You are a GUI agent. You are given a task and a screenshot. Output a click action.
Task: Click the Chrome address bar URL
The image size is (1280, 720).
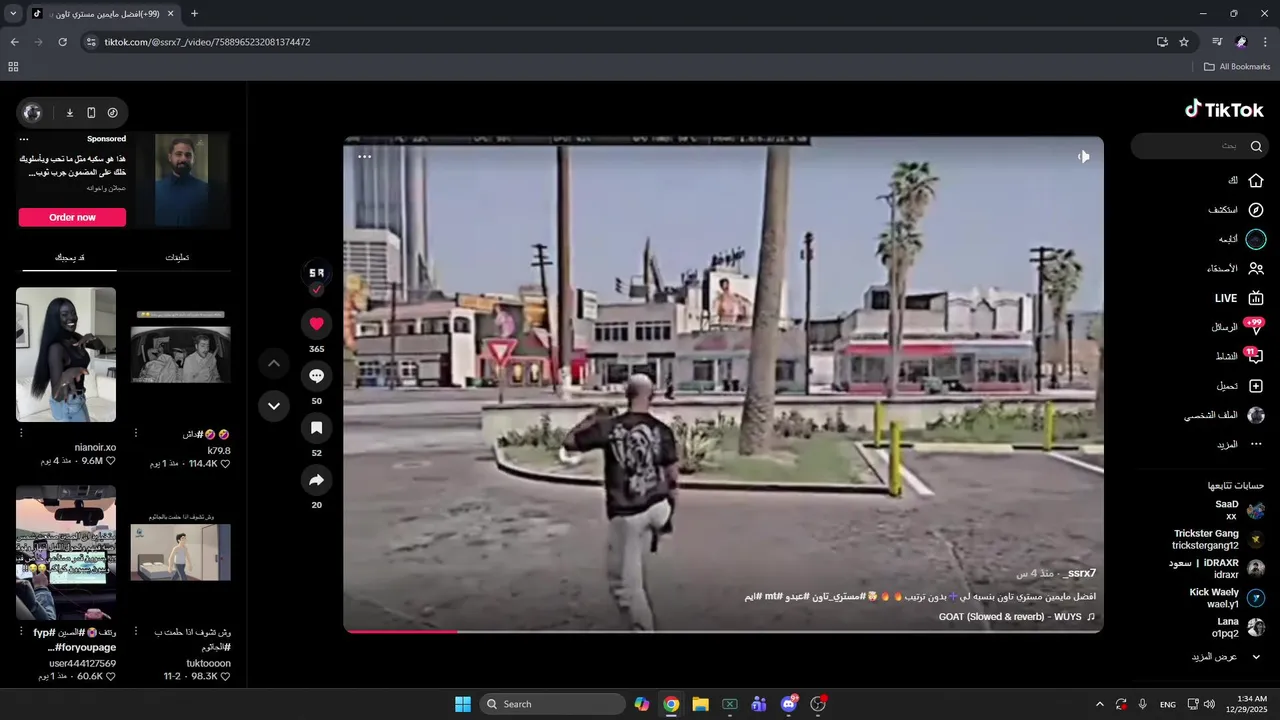tap(207, 42)
